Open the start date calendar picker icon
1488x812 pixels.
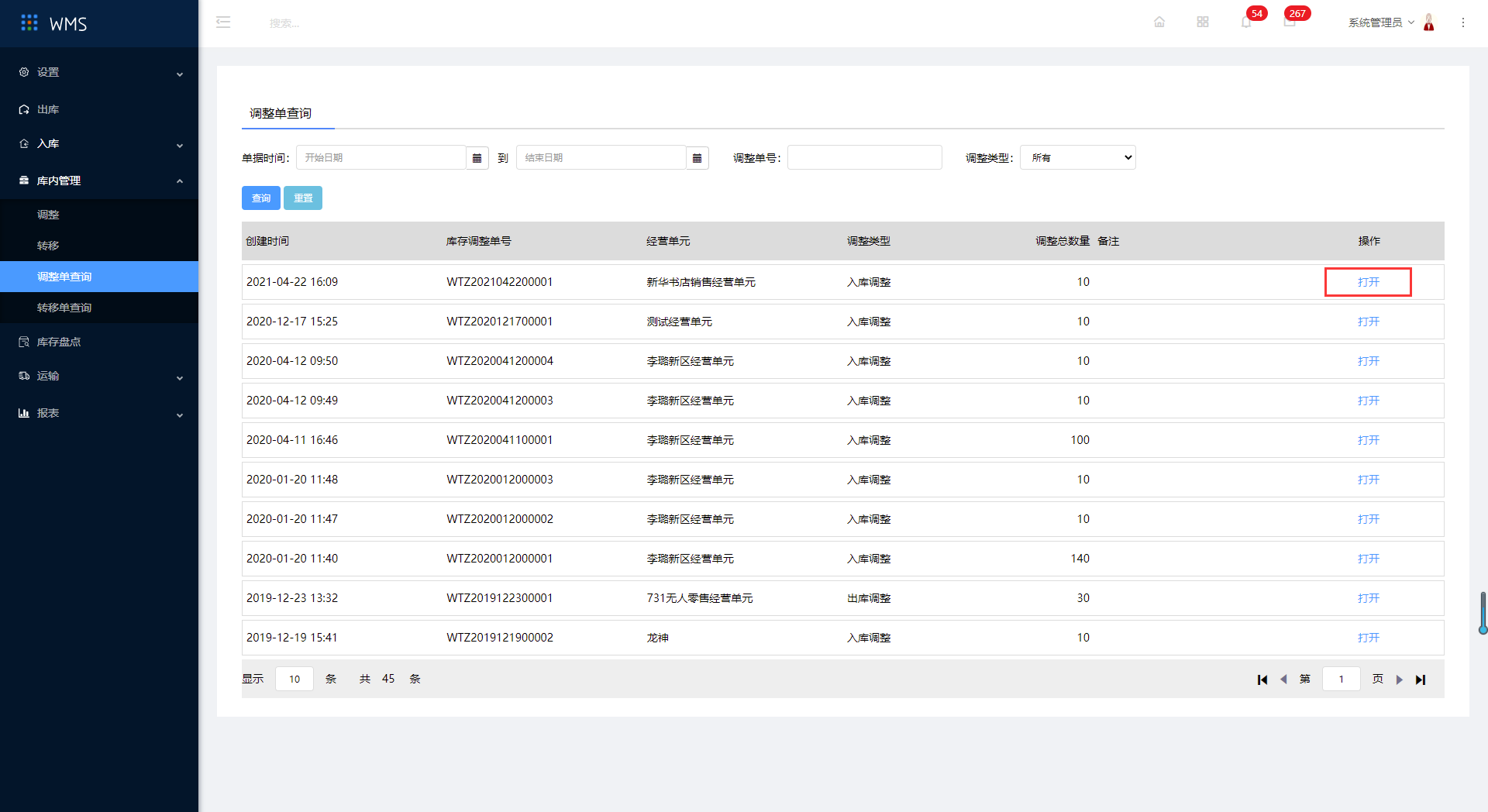[477, 158]
